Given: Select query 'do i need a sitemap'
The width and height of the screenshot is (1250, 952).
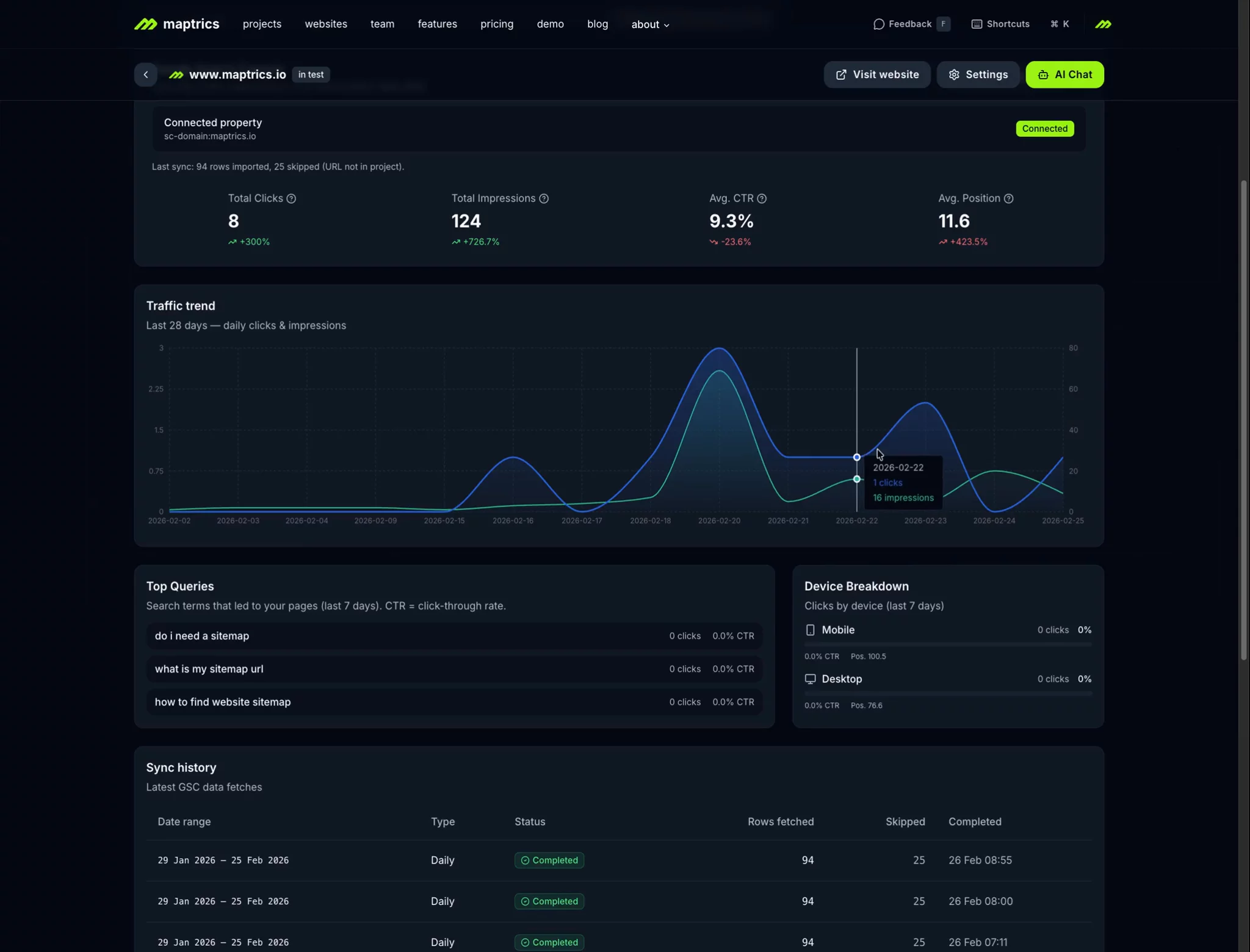Looking at the screenshot, I should pyautogui.click(x=454, y=636).
